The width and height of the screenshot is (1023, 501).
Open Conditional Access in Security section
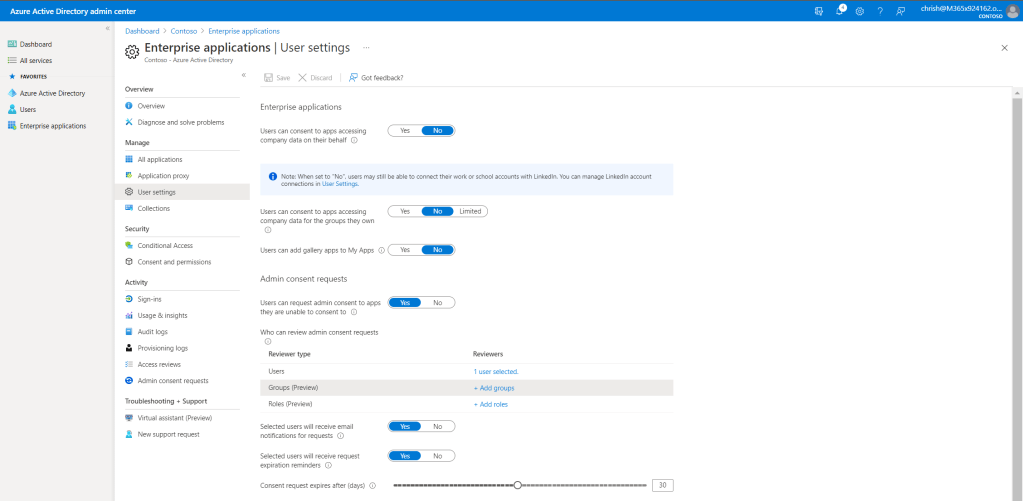coord(165,245)
